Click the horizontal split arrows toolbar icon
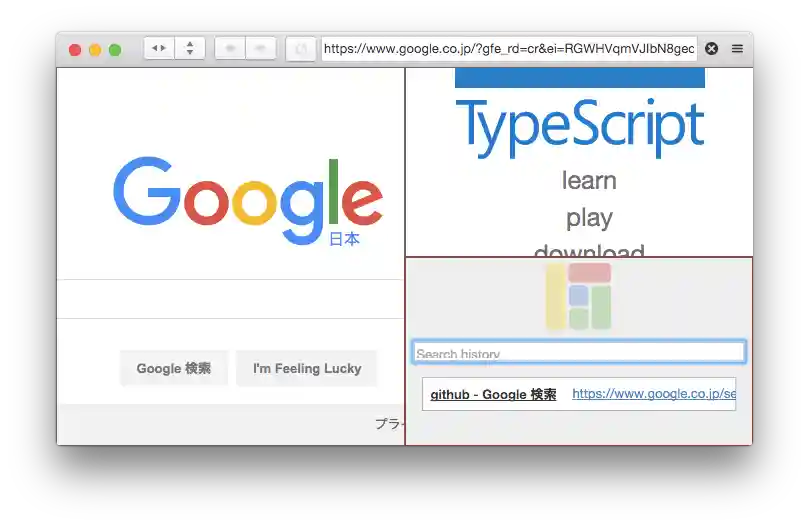 tap(159, 49)
